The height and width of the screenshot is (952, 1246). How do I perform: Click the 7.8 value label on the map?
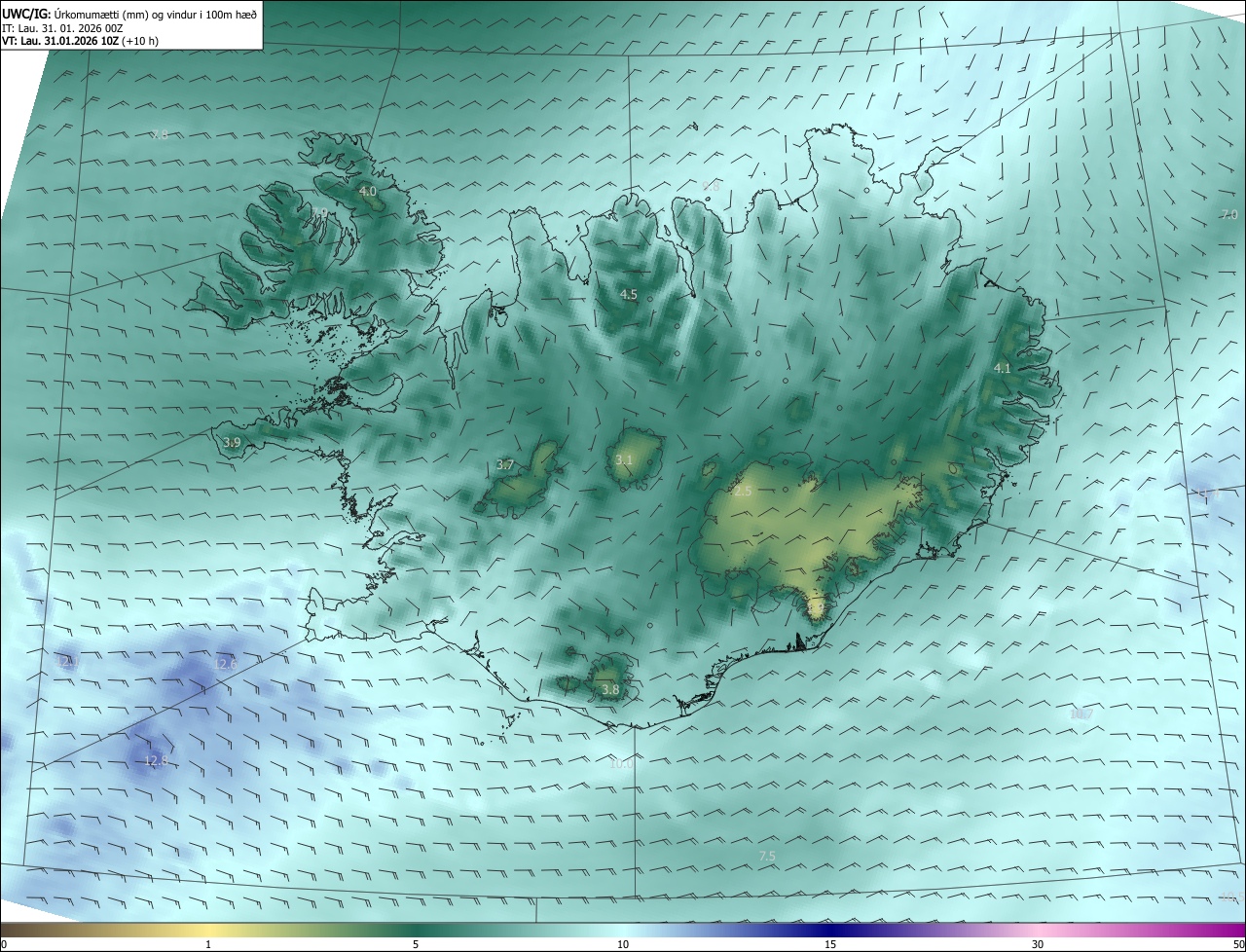click(161, 134)
